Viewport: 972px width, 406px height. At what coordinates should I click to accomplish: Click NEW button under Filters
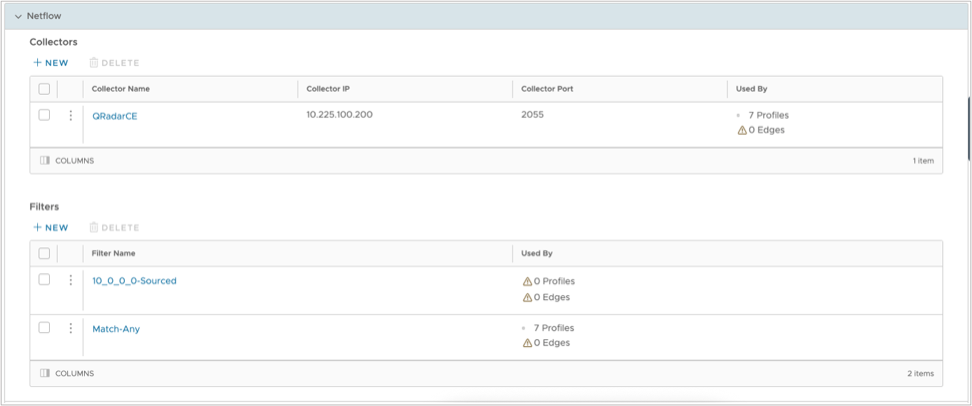(50, 227)
